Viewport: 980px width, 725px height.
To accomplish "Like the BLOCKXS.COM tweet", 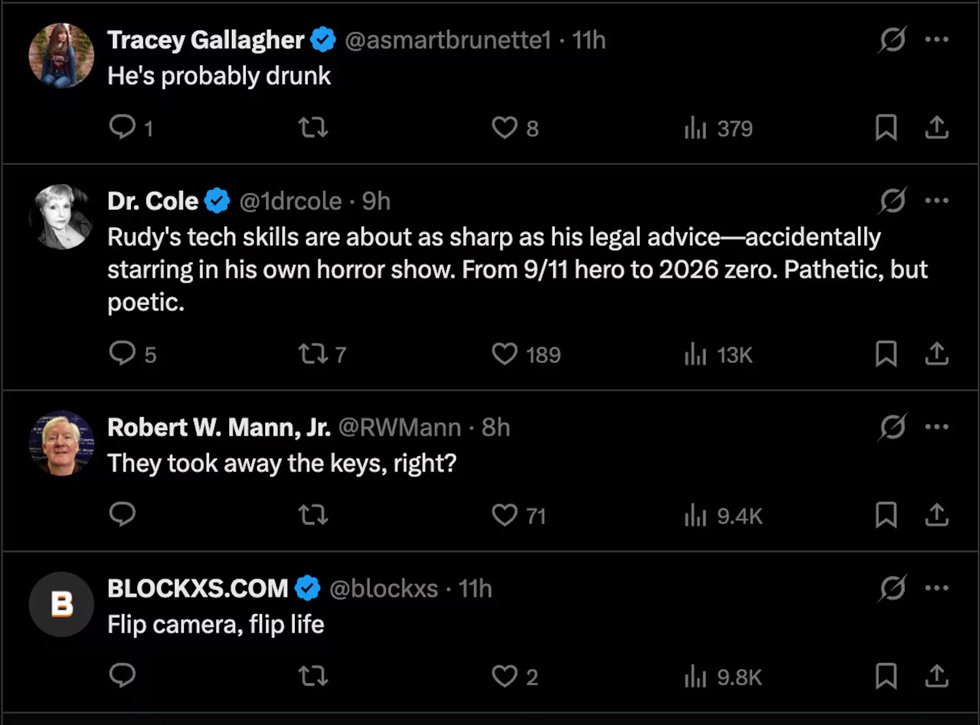I will (x=506, y=677).
